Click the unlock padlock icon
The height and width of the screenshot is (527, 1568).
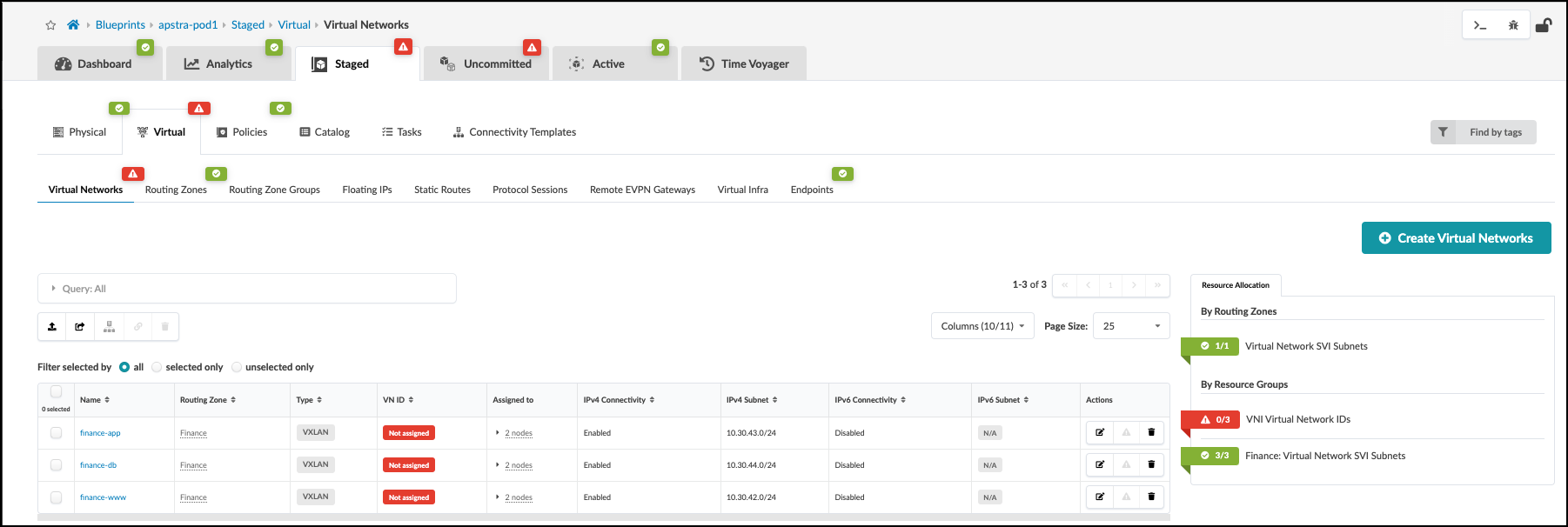(1543, 25)
